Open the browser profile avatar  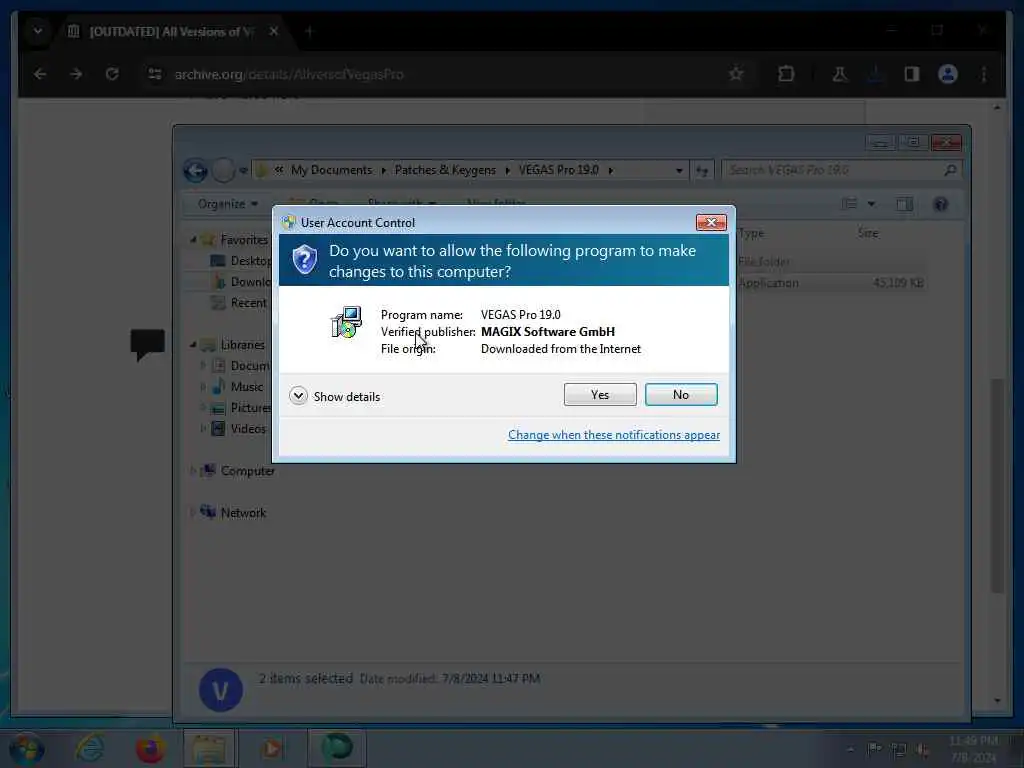click(x=948, y=74)
